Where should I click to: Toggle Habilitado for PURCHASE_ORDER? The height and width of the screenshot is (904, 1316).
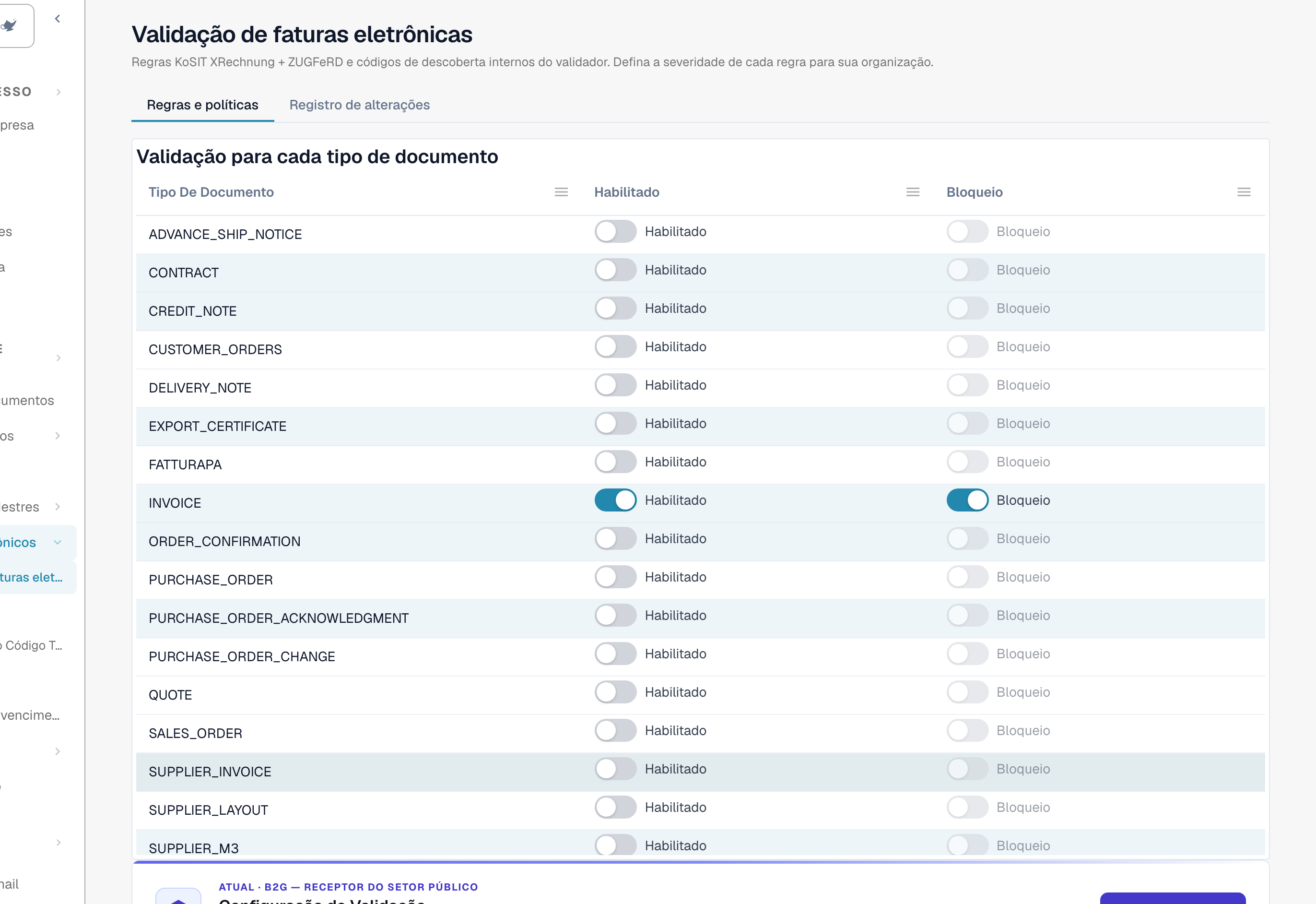[615, 577]
